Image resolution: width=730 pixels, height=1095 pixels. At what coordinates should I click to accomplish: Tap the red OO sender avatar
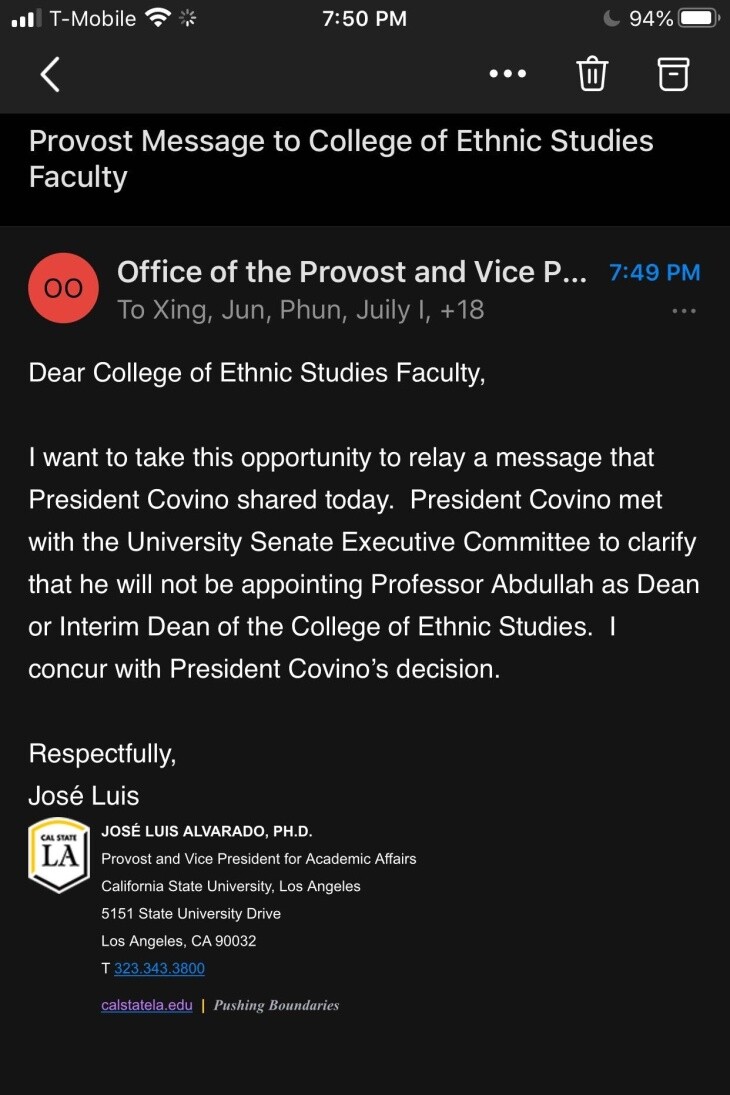pyautogui.click(x=64, y=288)
